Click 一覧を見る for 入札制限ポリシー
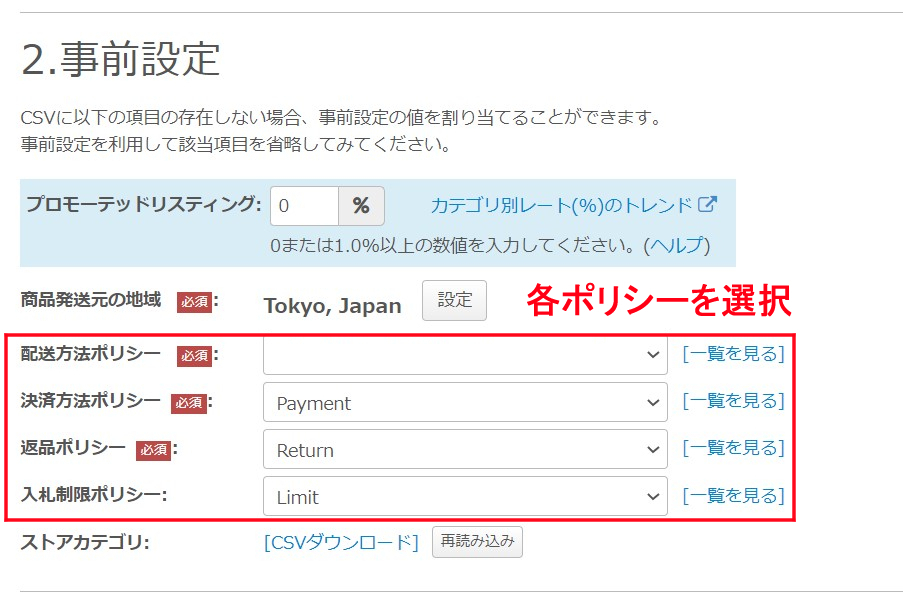 734,495
